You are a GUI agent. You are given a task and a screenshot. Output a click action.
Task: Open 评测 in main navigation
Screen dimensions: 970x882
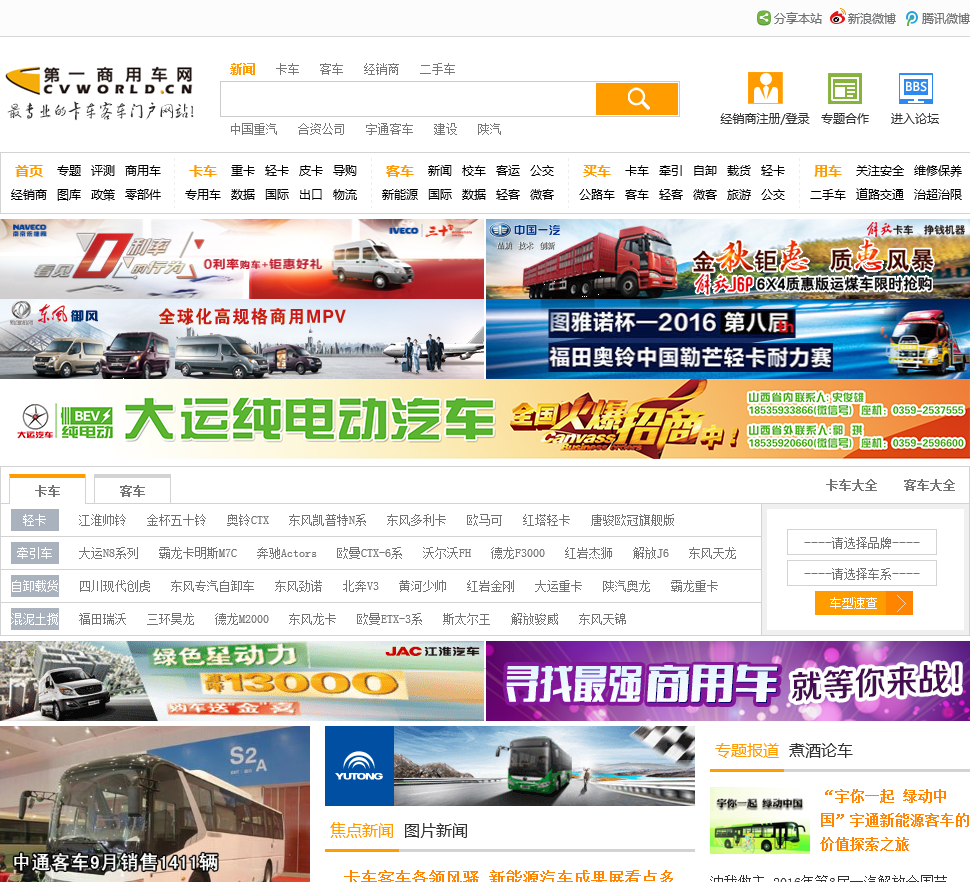[x=103, y=171]
